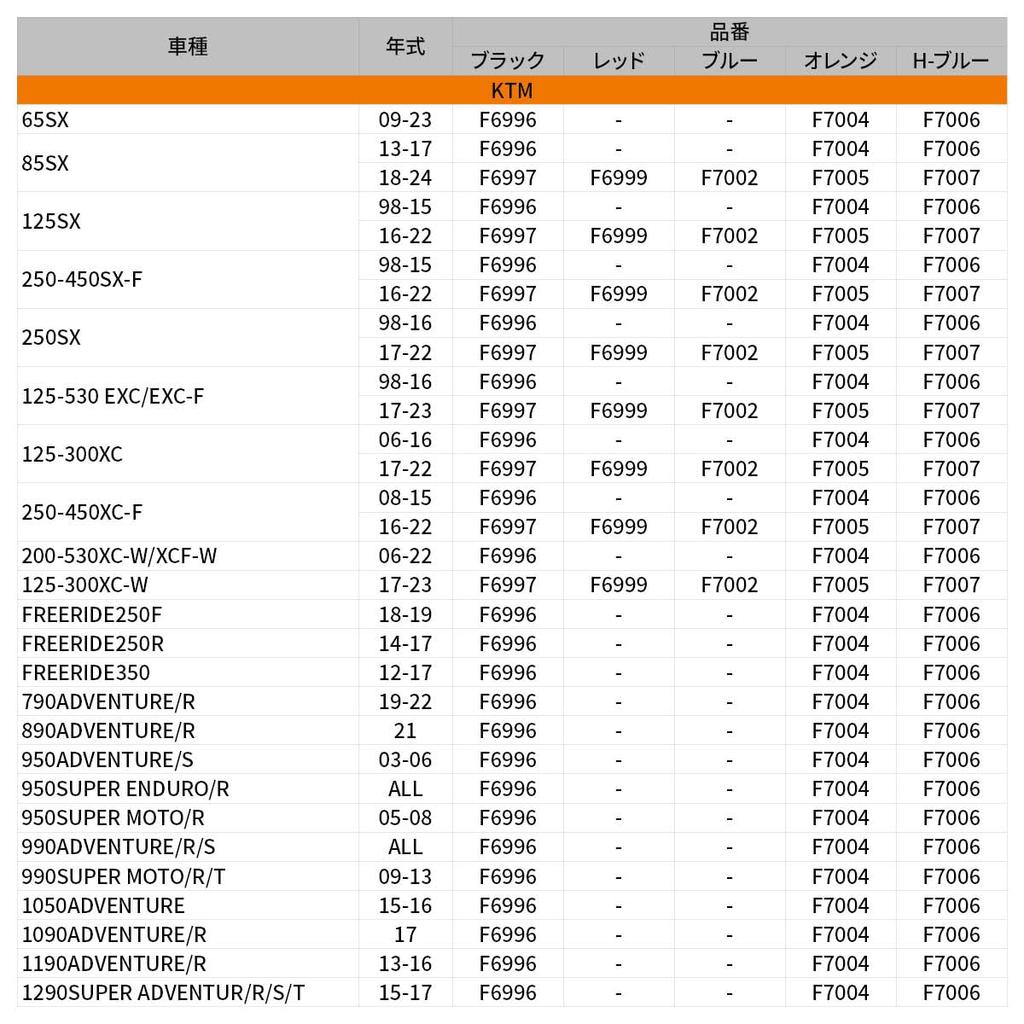
Task: Click the 950SUPER MOTO/R model label
Action: point(113,817)
